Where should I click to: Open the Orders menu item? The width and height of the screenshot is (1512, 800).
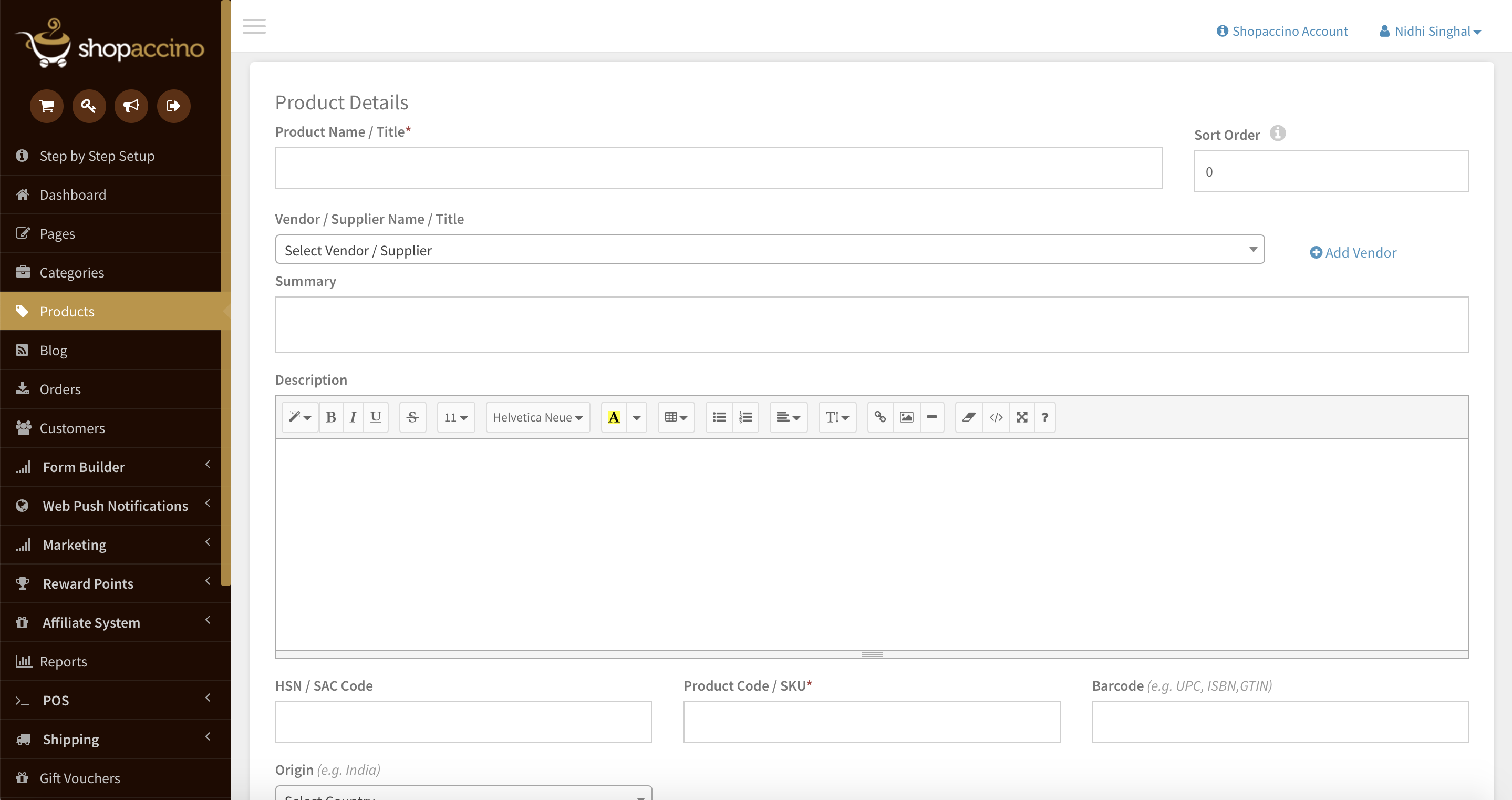coord(60,389)
